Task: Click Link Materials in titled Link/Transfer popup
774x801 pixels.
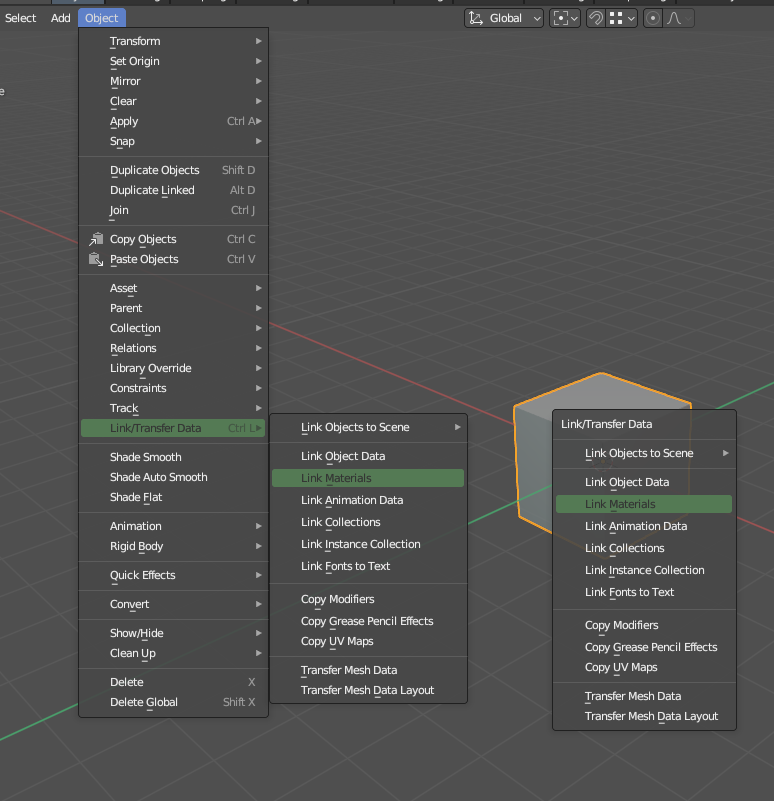Action: [644, 504]
